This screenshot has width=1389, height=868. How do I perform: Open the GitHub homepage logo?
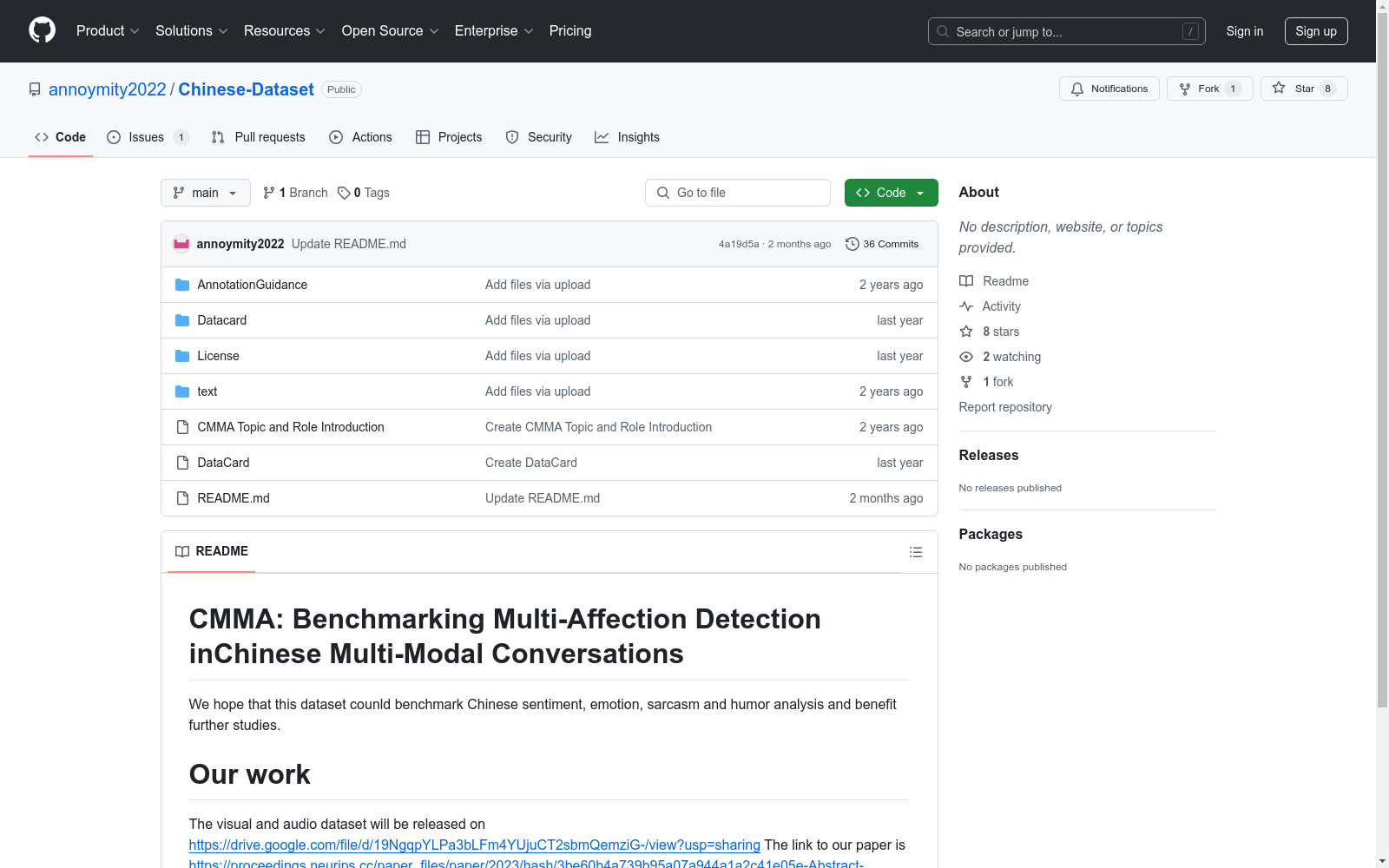pyautogui.click(x=42, y=30)
